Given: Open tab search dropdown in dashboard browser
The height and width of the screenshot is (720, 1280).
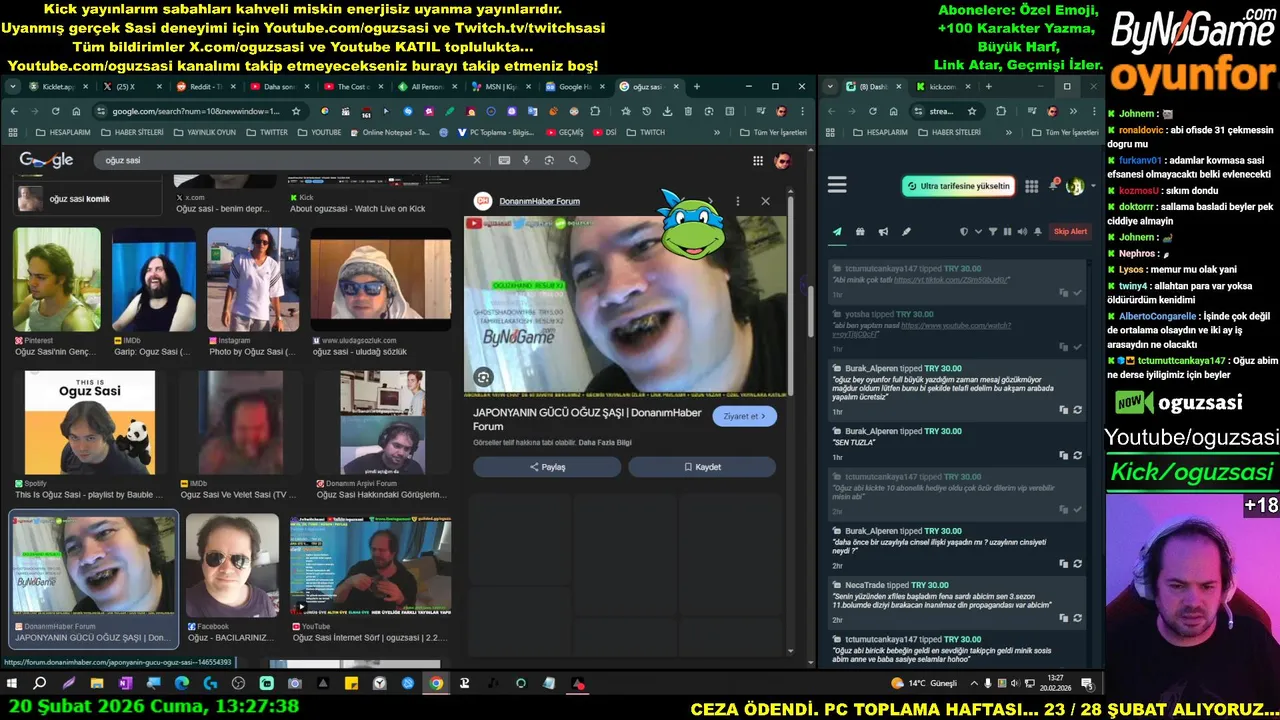Looking at the screenshot, I should (830, 87).
